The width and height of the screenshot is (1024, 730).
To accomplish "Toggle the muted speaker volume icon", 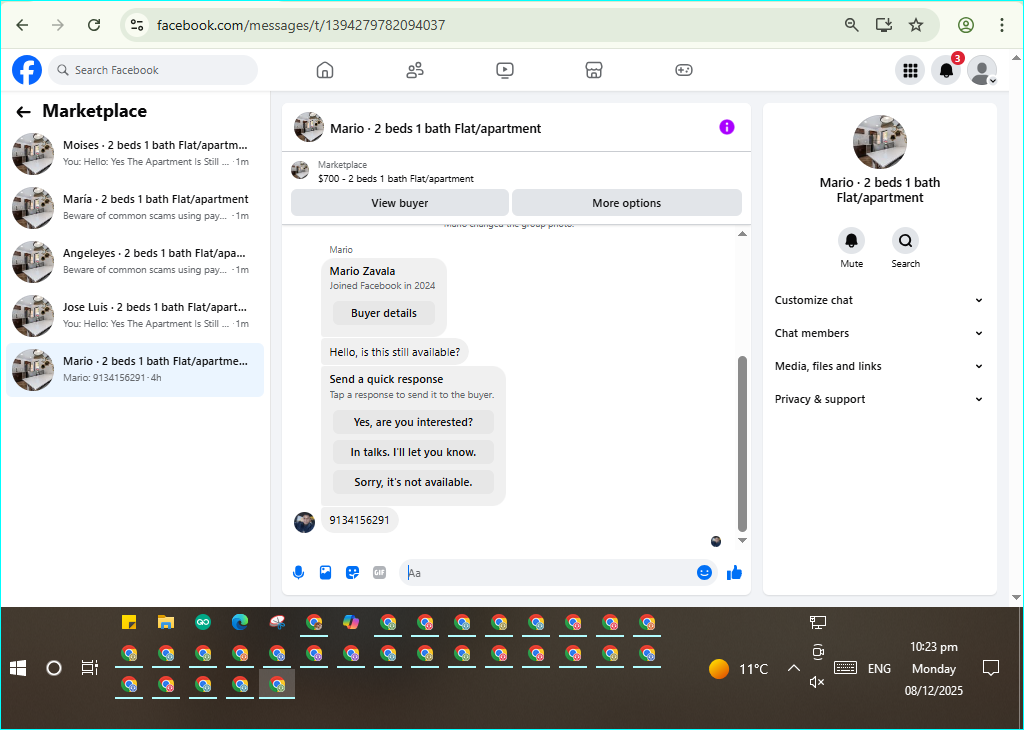I will pos(817,682).
